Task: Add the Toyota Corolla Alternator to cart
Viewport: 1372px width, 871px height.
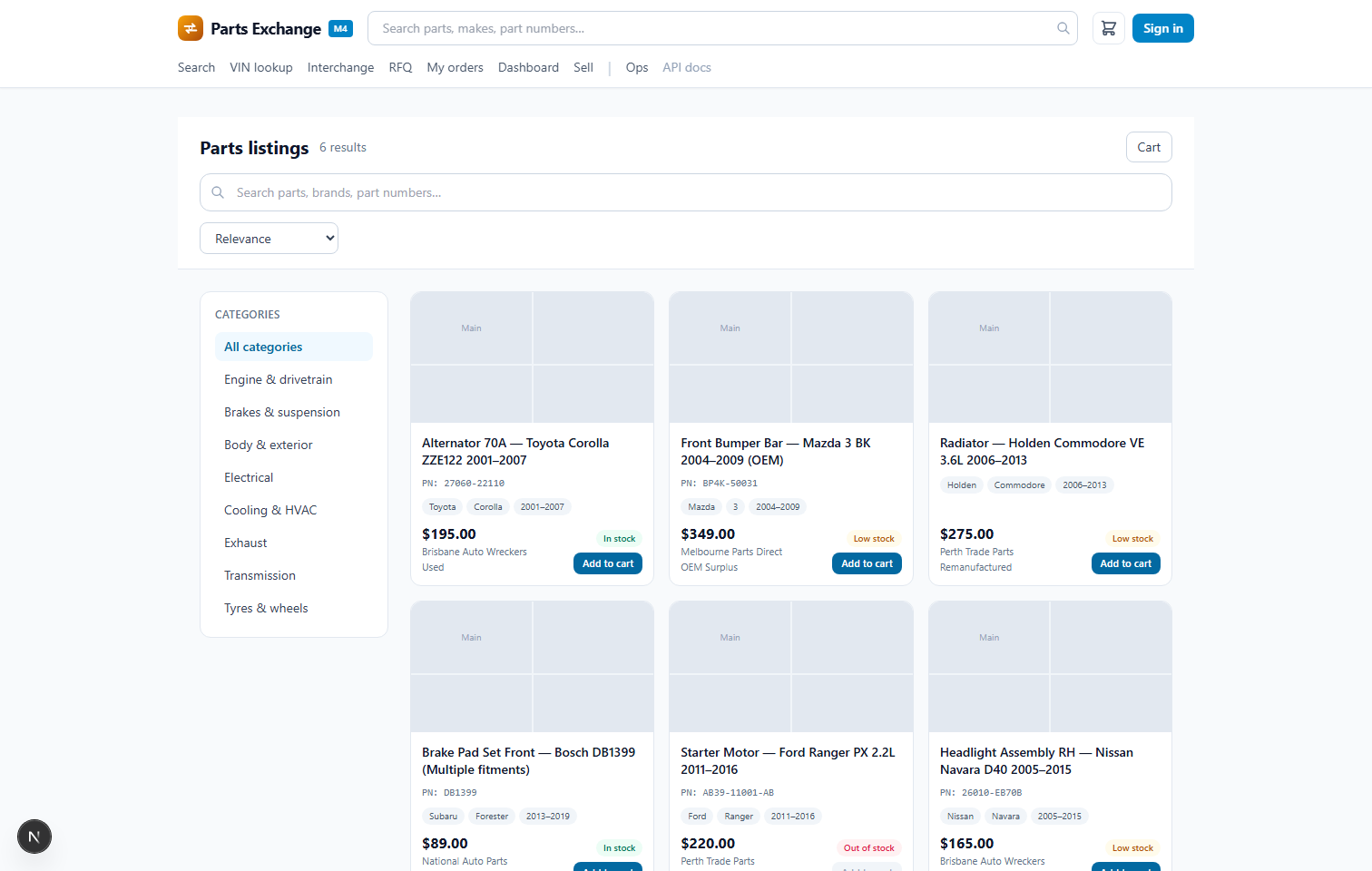Action: 608,563
